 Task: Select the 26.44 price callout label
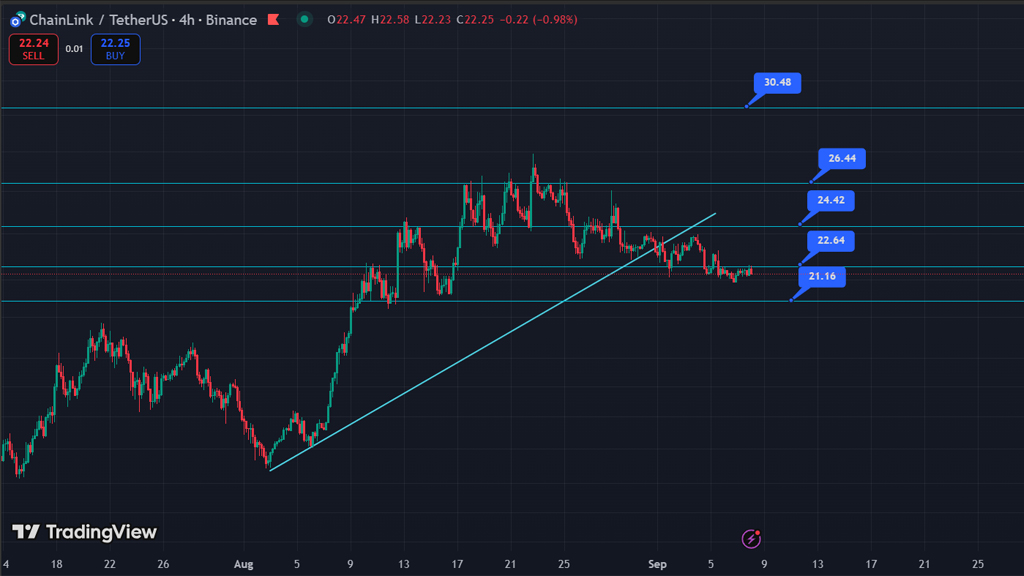click(x=842, y=159)
